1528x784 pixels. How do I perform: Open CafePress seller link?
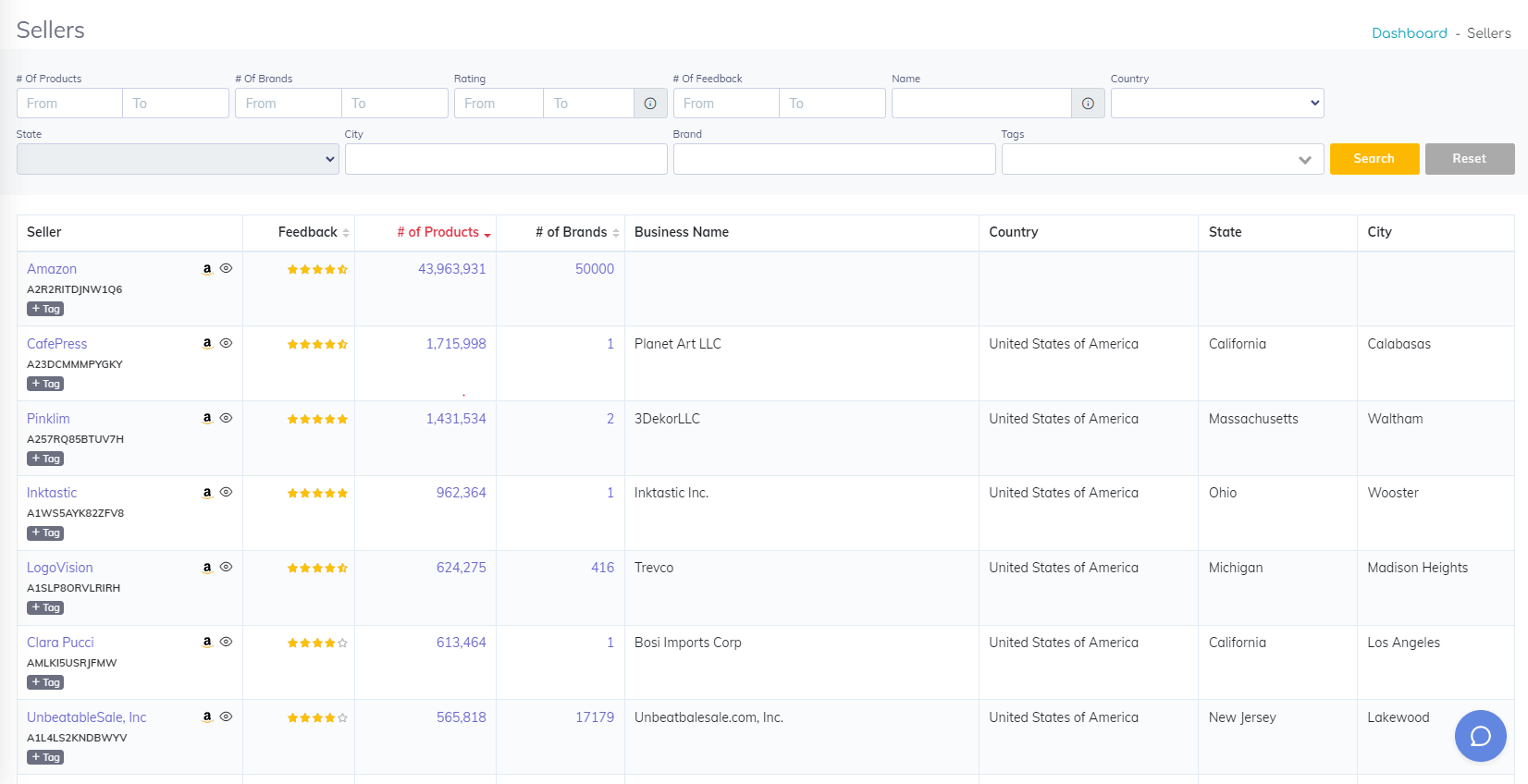(57, 344)
